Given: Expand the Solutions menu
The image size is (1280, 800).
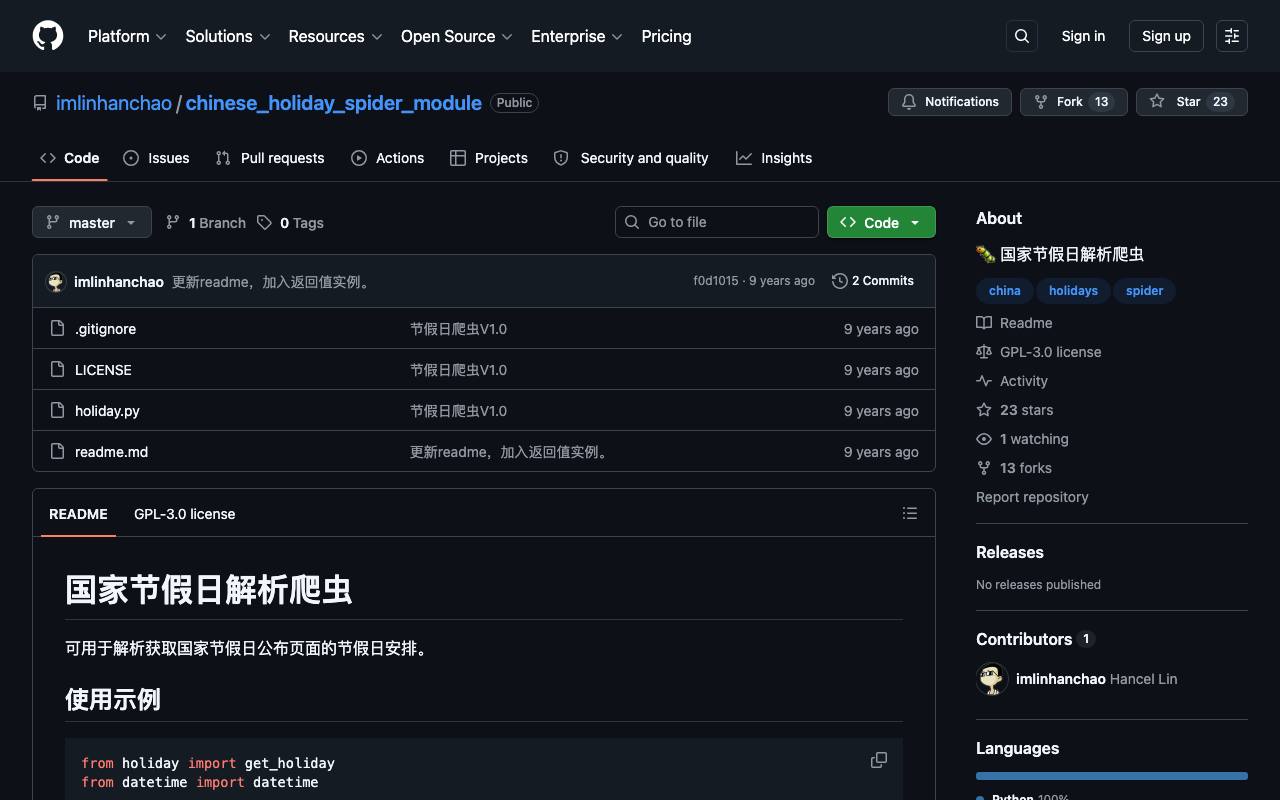Looking at the screenshot, I should 228,36.
